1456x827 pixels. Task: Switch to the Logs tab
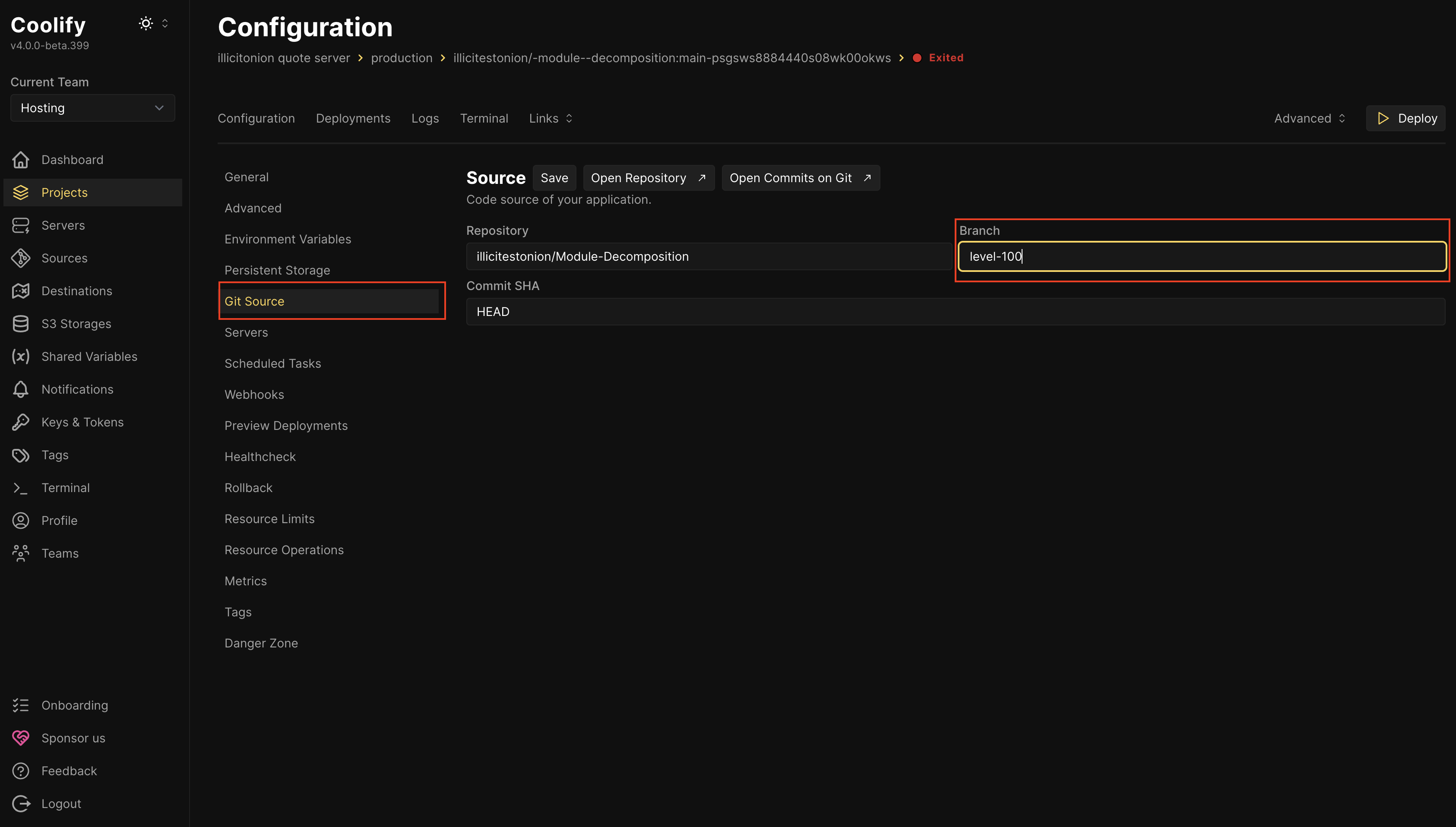pos(425,118)
